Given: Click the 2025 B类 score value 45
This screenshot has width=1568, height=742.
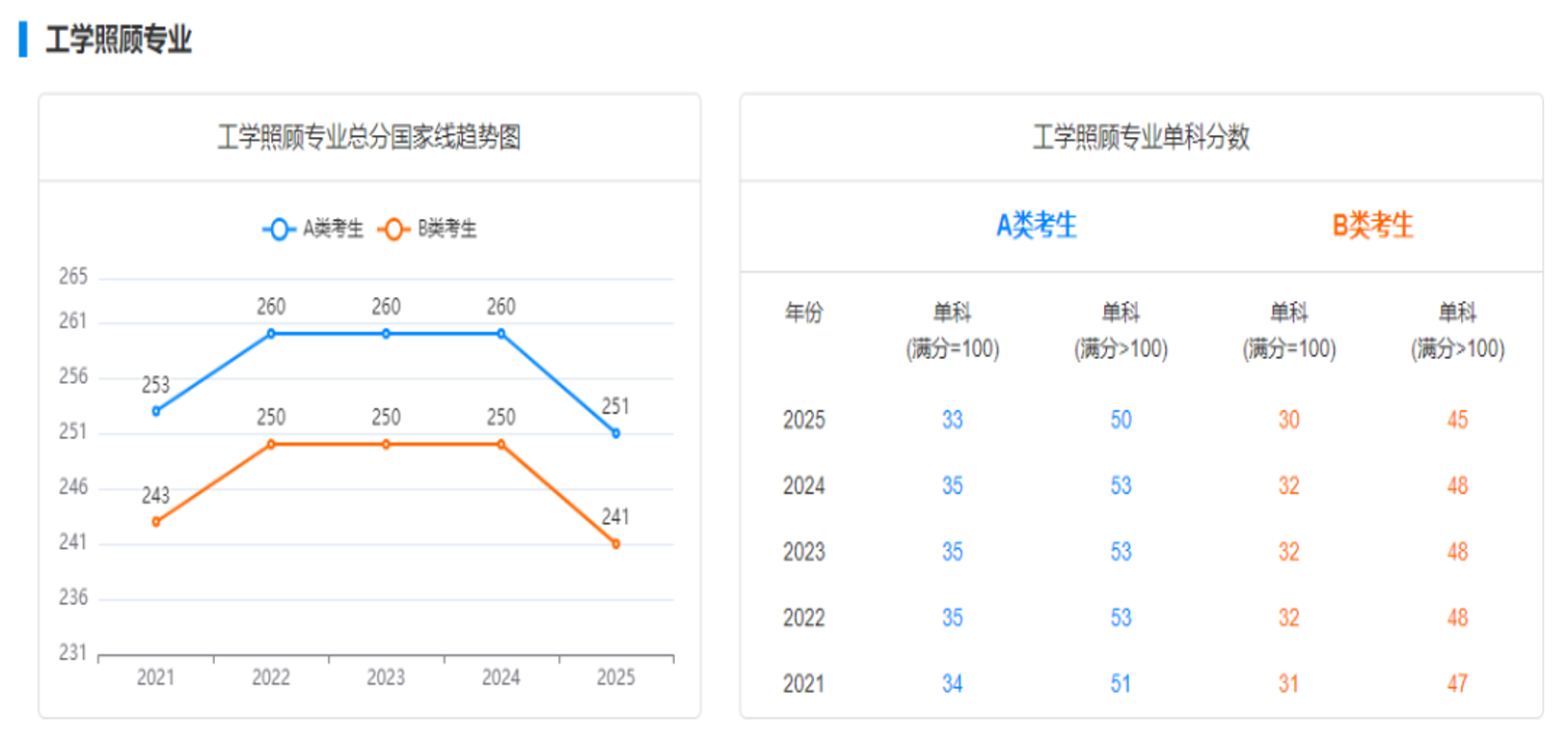Looking at the screenshot, I should point(1457,420).
